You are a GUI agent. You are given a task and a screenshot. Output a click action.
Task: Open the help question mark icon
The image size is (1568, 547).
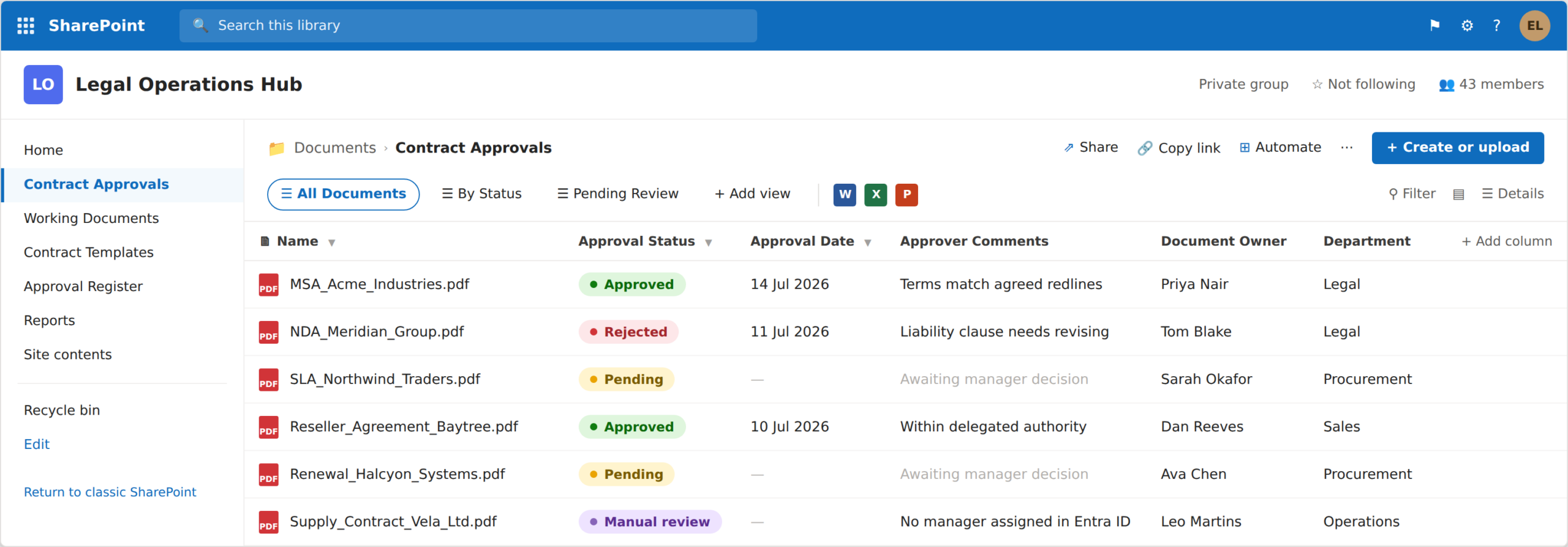[1496, 26]
